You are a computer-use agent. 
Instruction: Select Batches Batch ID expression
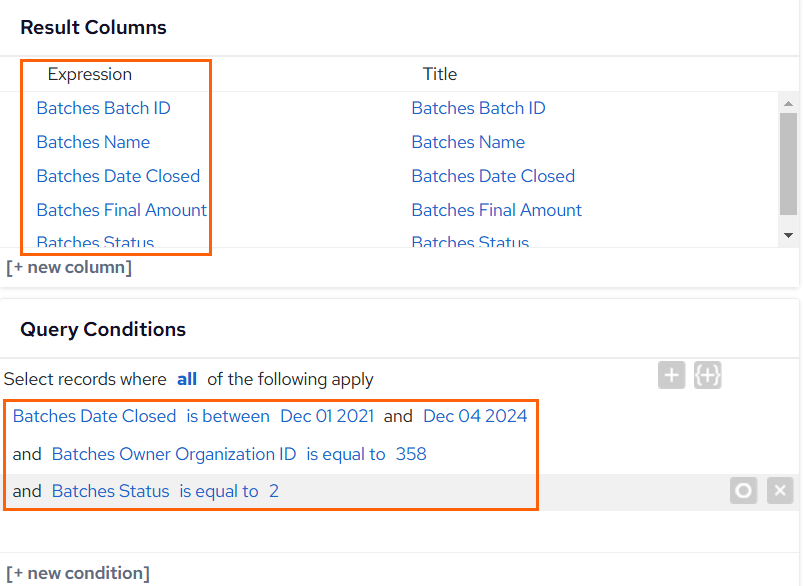[103, 108]
